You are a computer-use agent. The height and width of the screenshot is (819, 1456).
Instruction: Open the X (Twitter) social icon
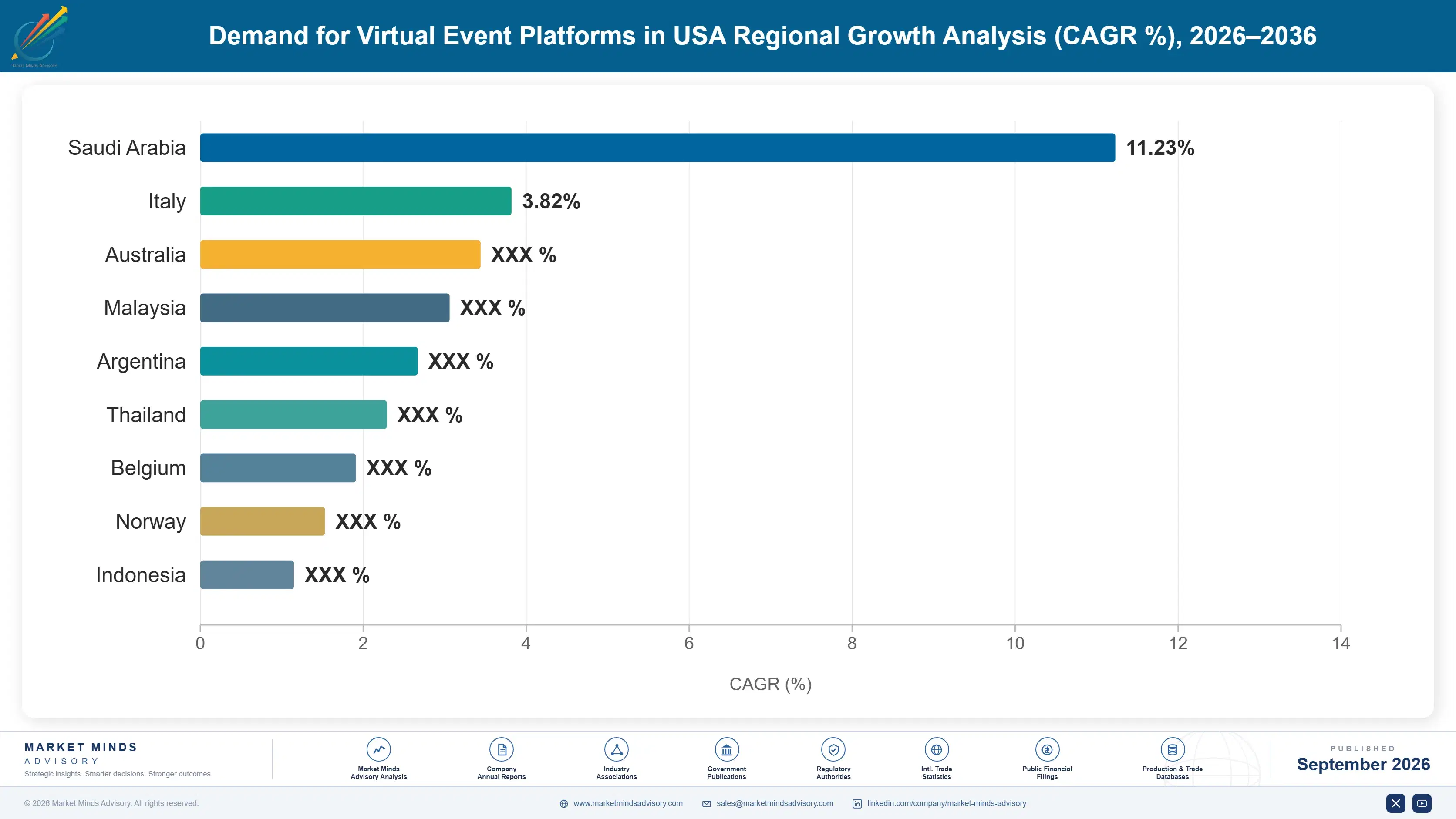[1395, 803]
